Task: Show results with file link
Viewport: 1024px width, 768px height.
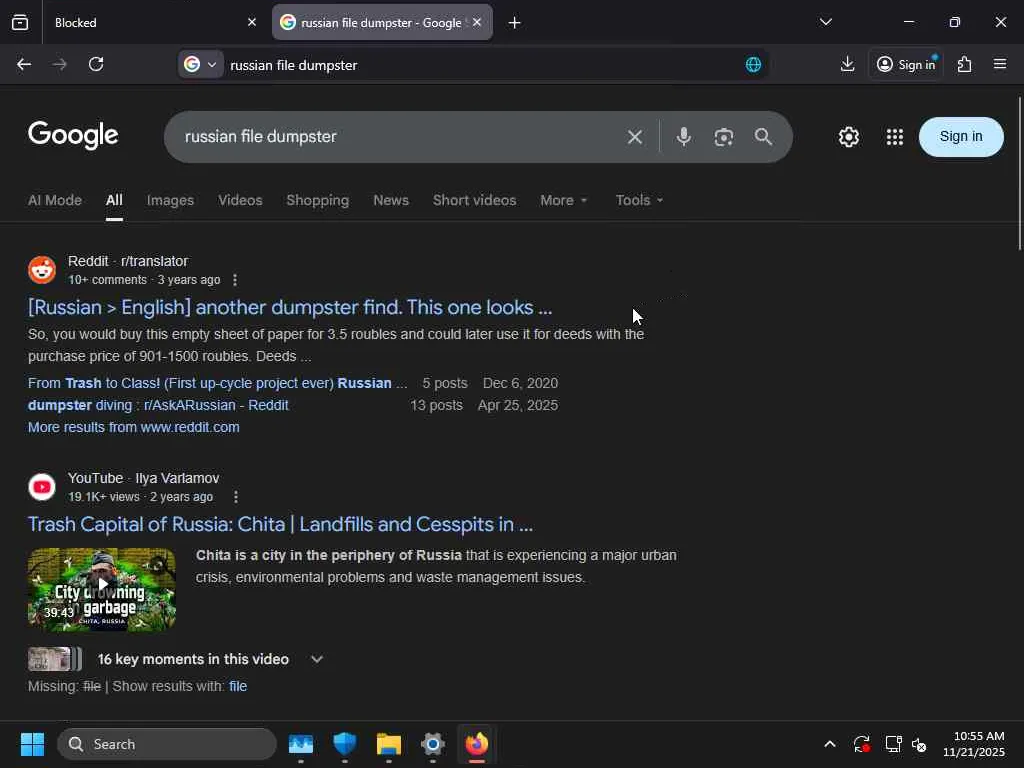Action: [238, 686]
